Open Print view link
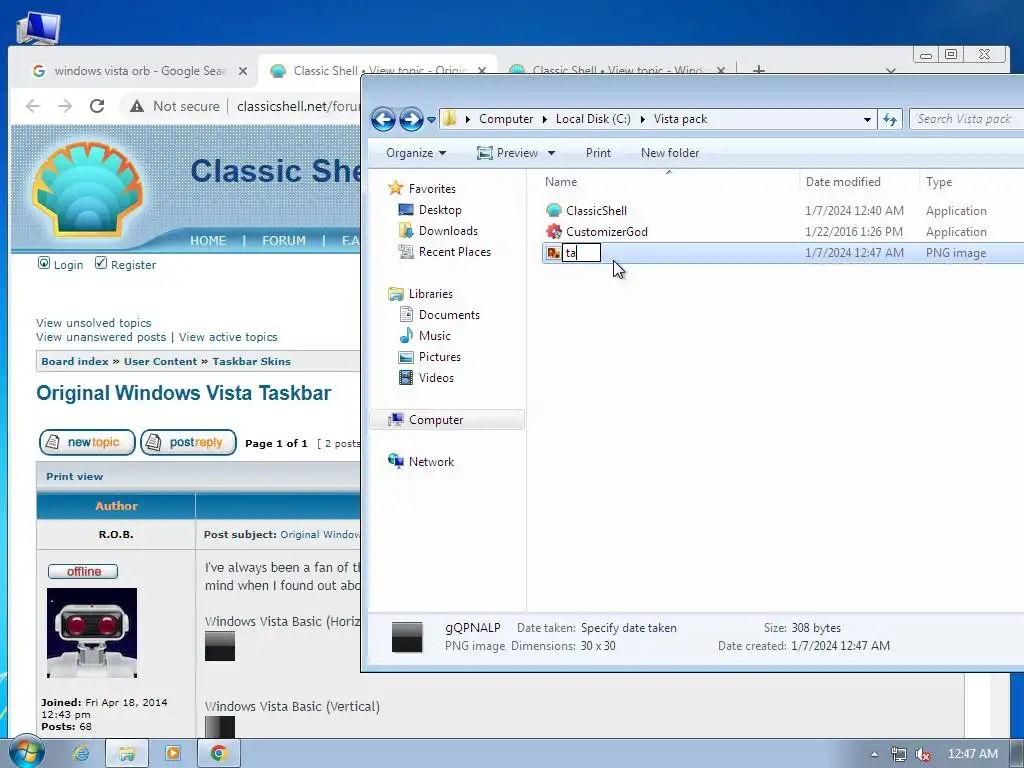Viewport: 1024px width, 768px height. tap(74, 476)
